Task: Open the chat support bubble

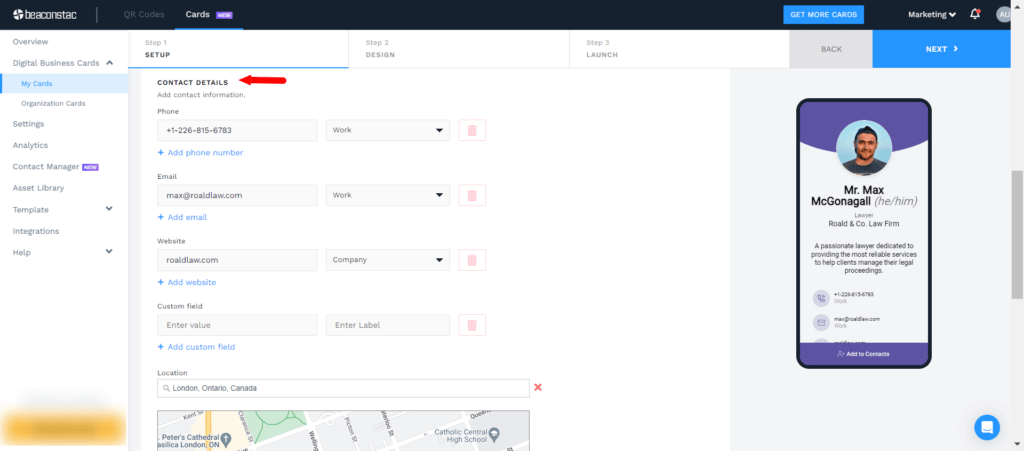Action: point(987,427)
